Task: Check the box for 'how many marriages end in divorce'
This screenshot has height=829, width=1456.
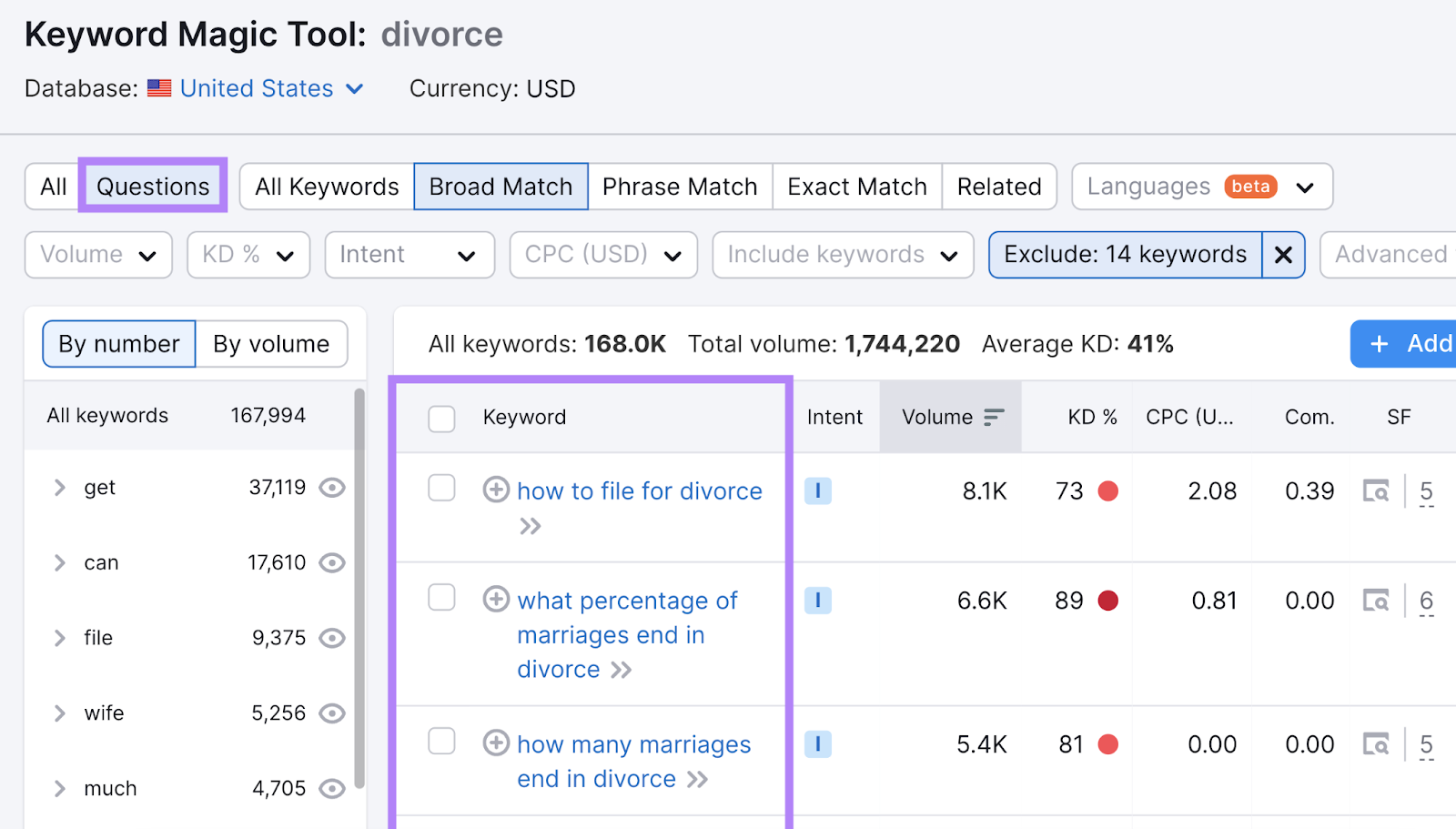Action: [x=441, y=741]
